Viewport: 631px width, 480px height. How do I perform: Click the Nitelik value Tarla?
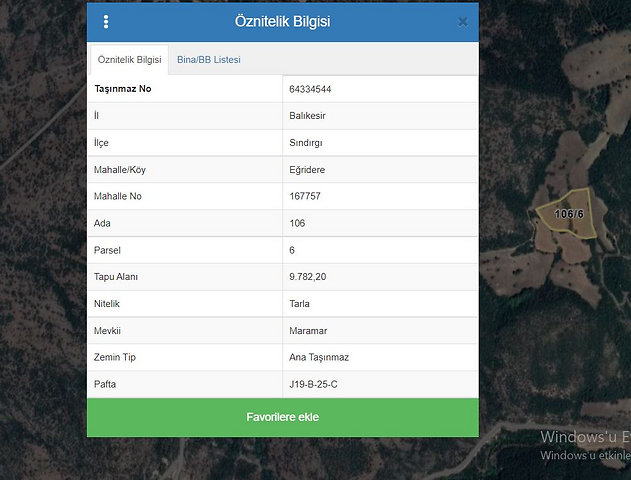pyautogui.click(x=299, y=303)
